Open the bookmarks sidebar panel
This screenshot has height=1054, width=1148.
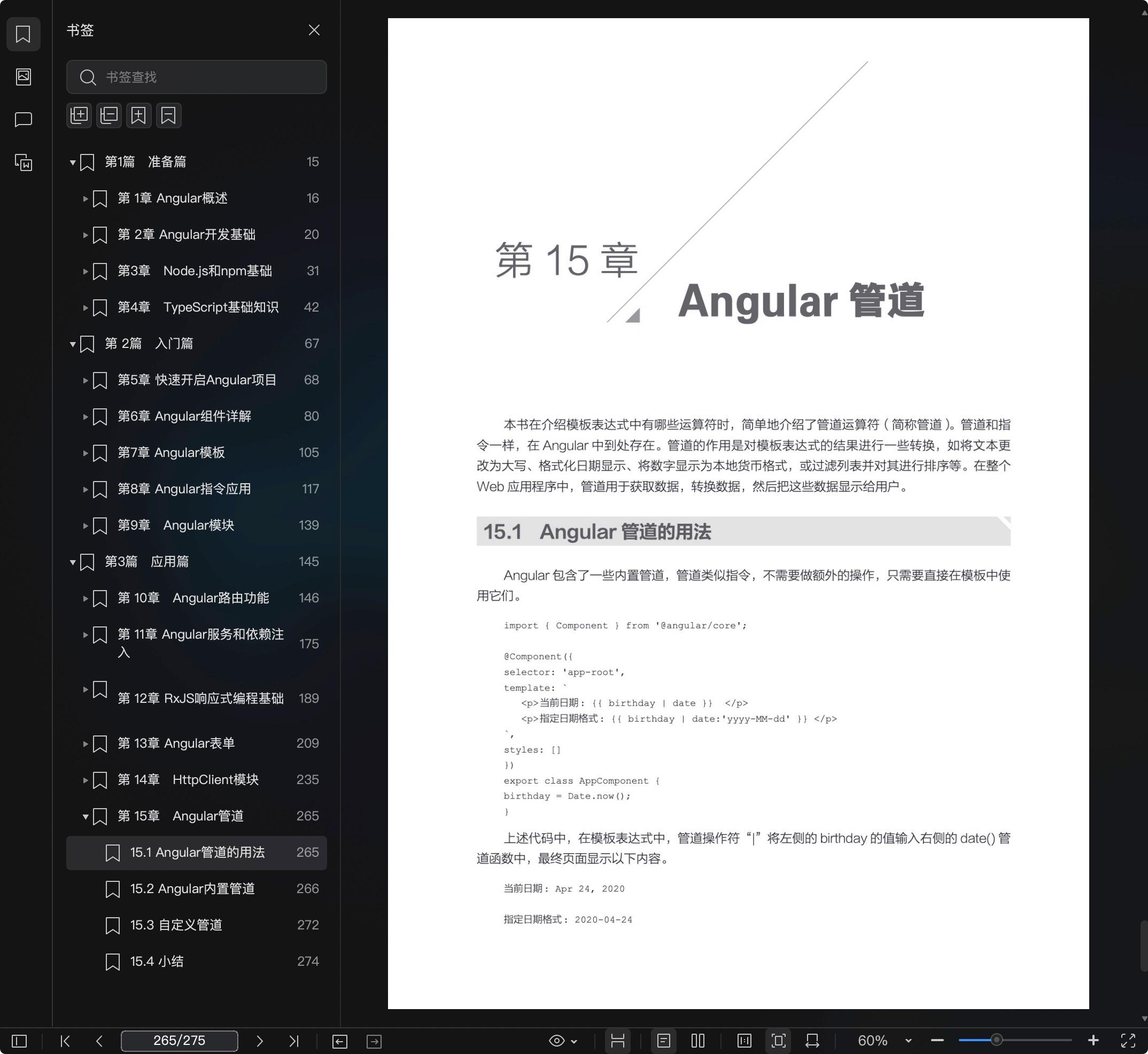click(23, 34)
